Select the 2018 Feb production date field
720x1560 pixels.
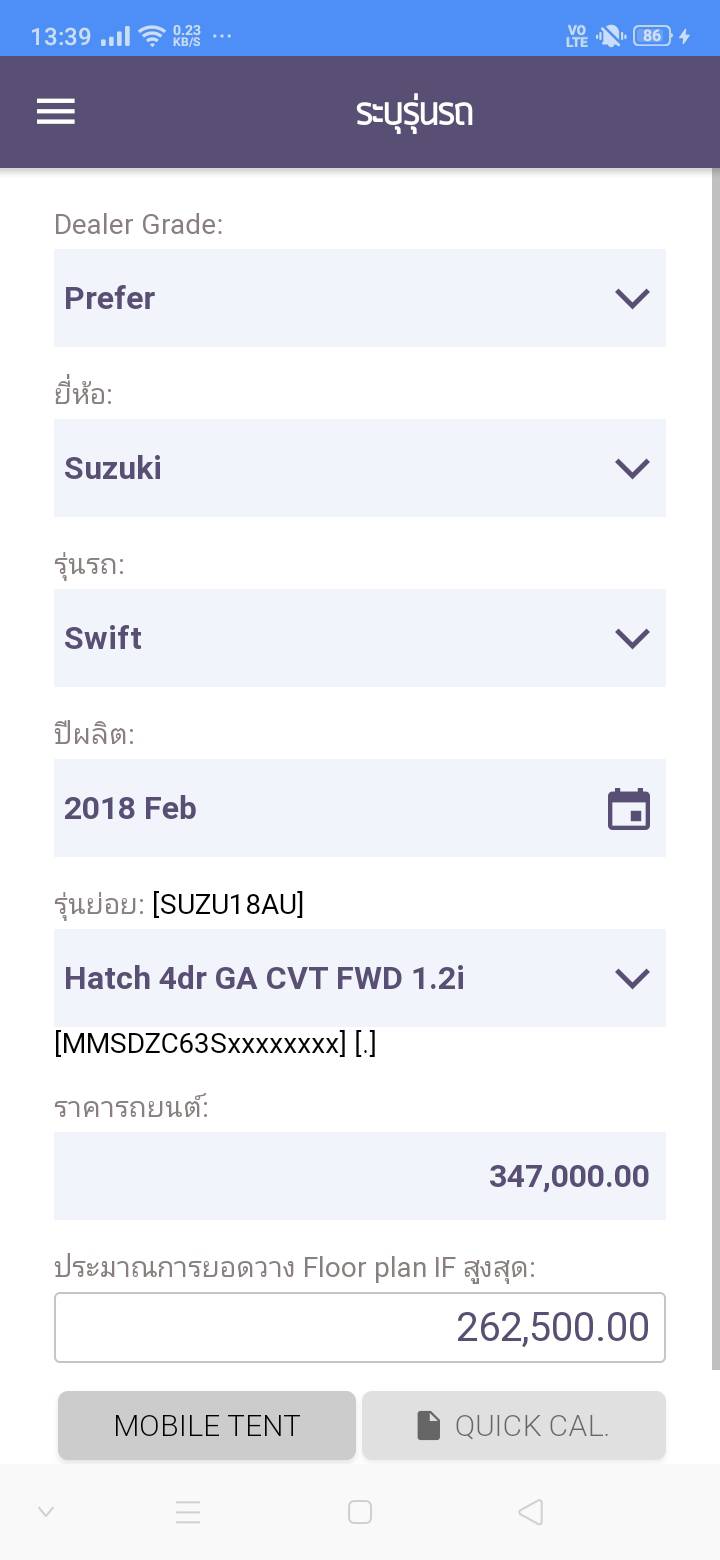click(x=330, y=808)
